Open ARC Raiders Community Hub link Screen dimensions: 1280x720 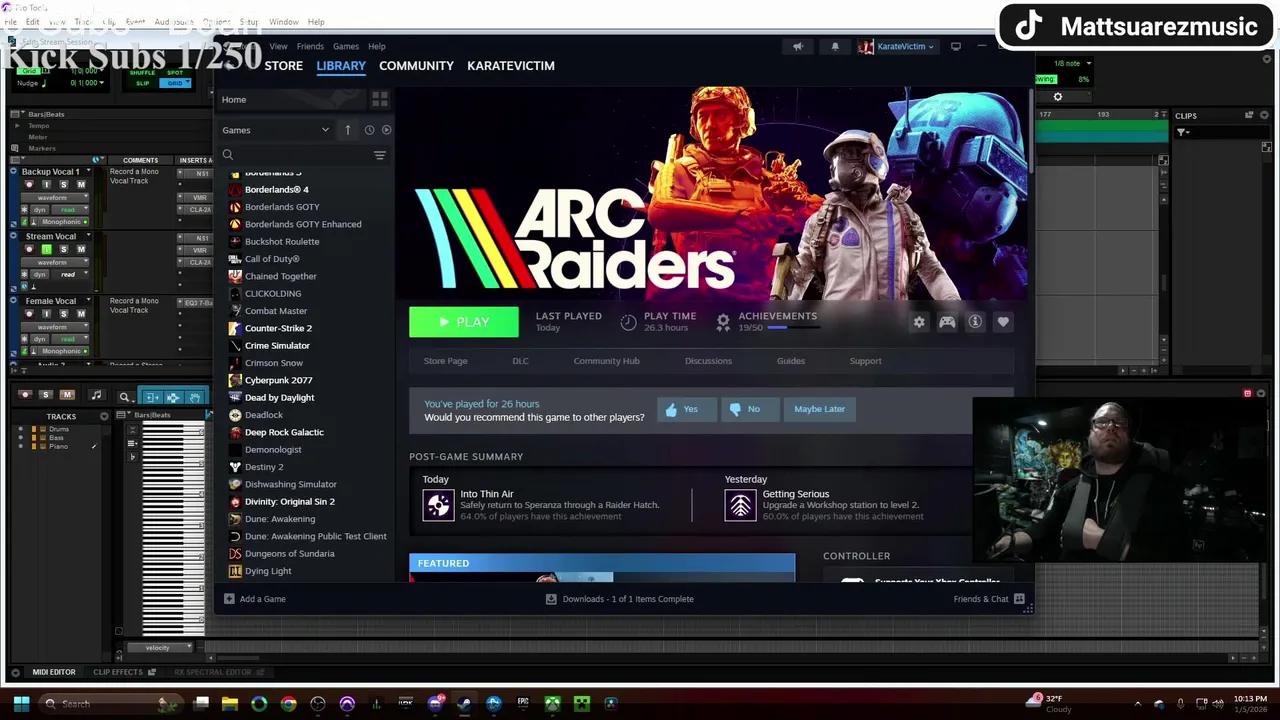point(606,361)
